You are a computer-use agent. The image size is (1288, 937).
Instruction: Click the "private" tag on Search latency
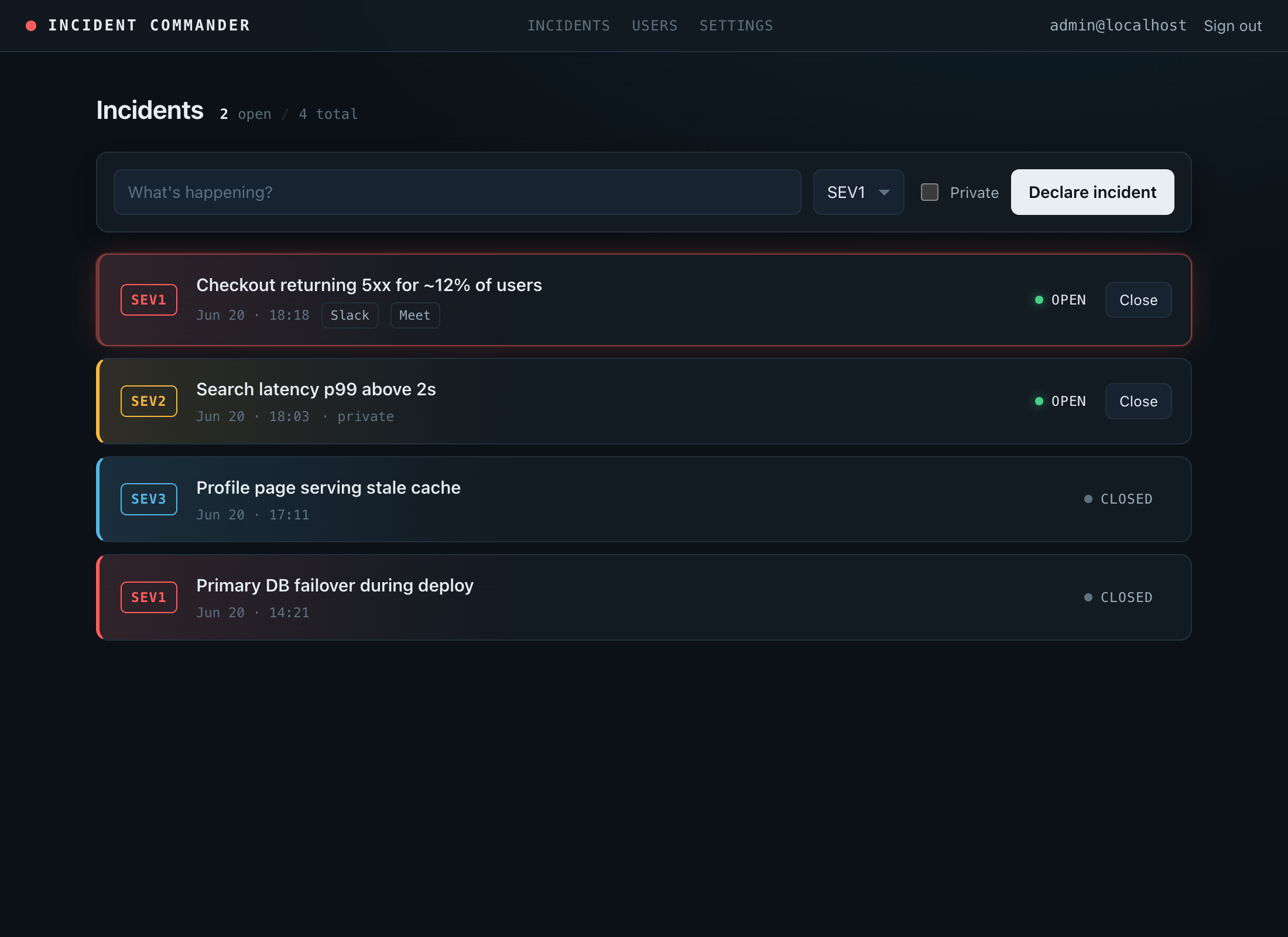point(365,416)
